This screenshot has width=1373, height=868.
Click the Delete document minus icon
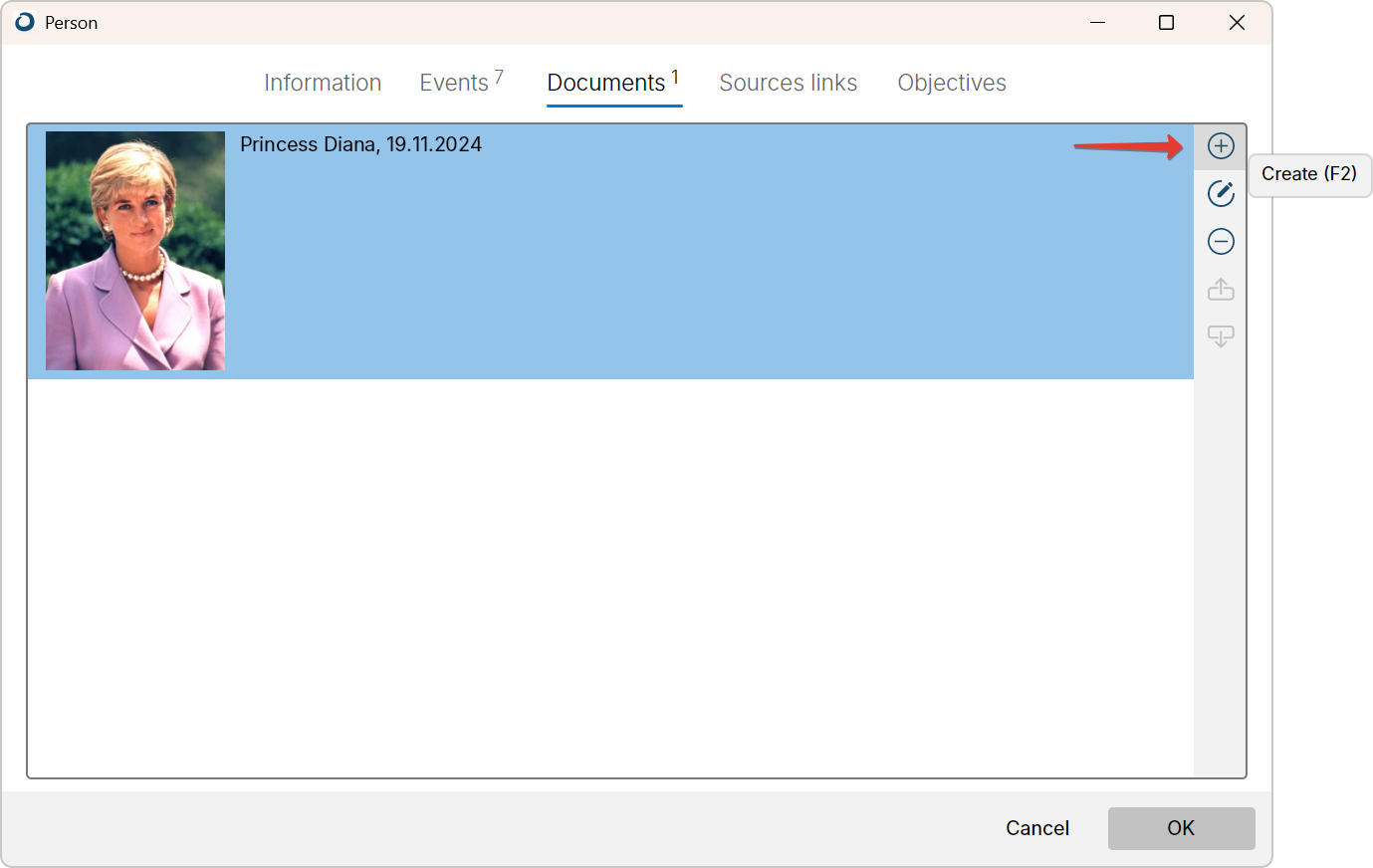[1221, 242]
